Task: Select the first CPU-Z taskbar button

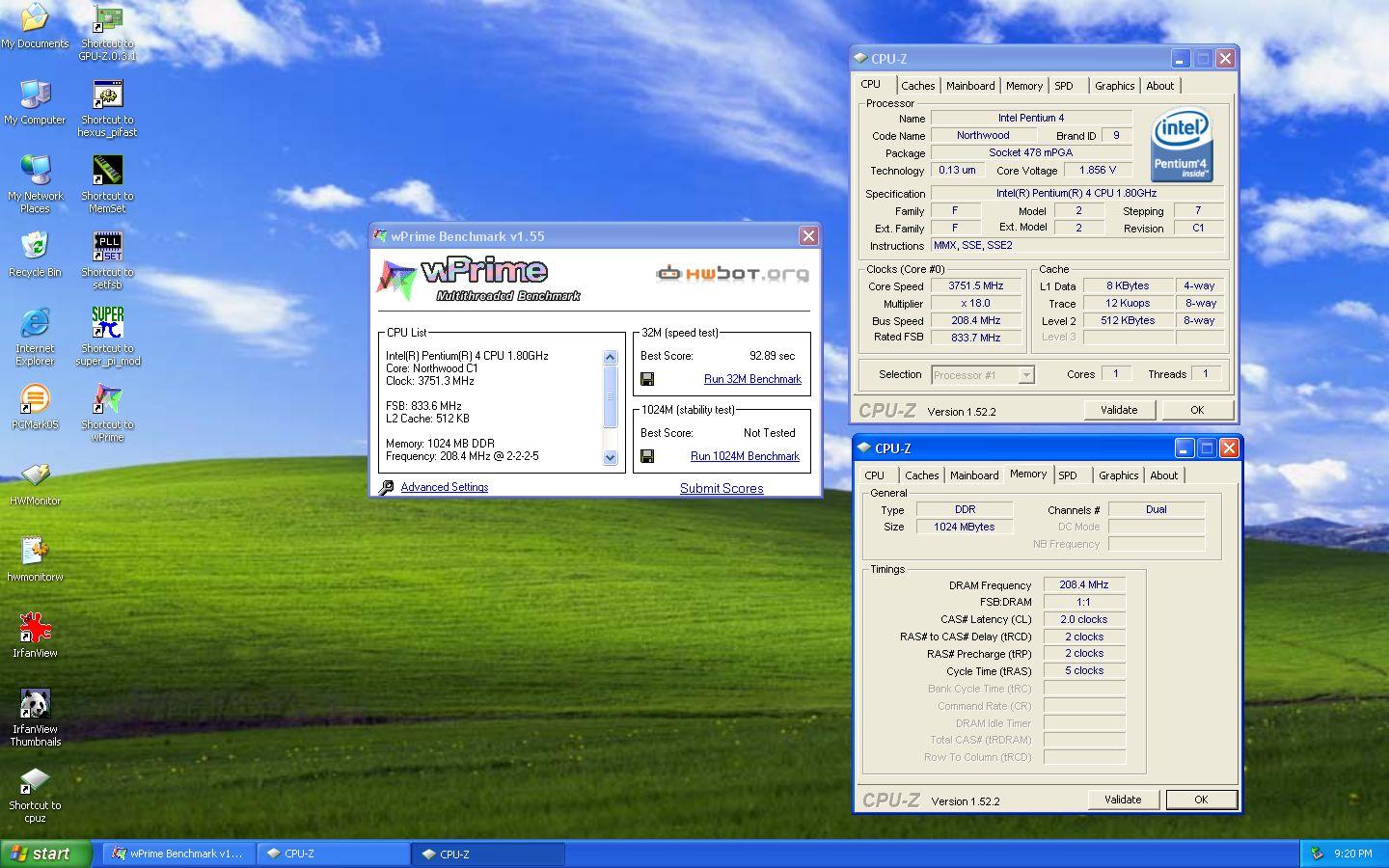Action: (x=334, y=854)
